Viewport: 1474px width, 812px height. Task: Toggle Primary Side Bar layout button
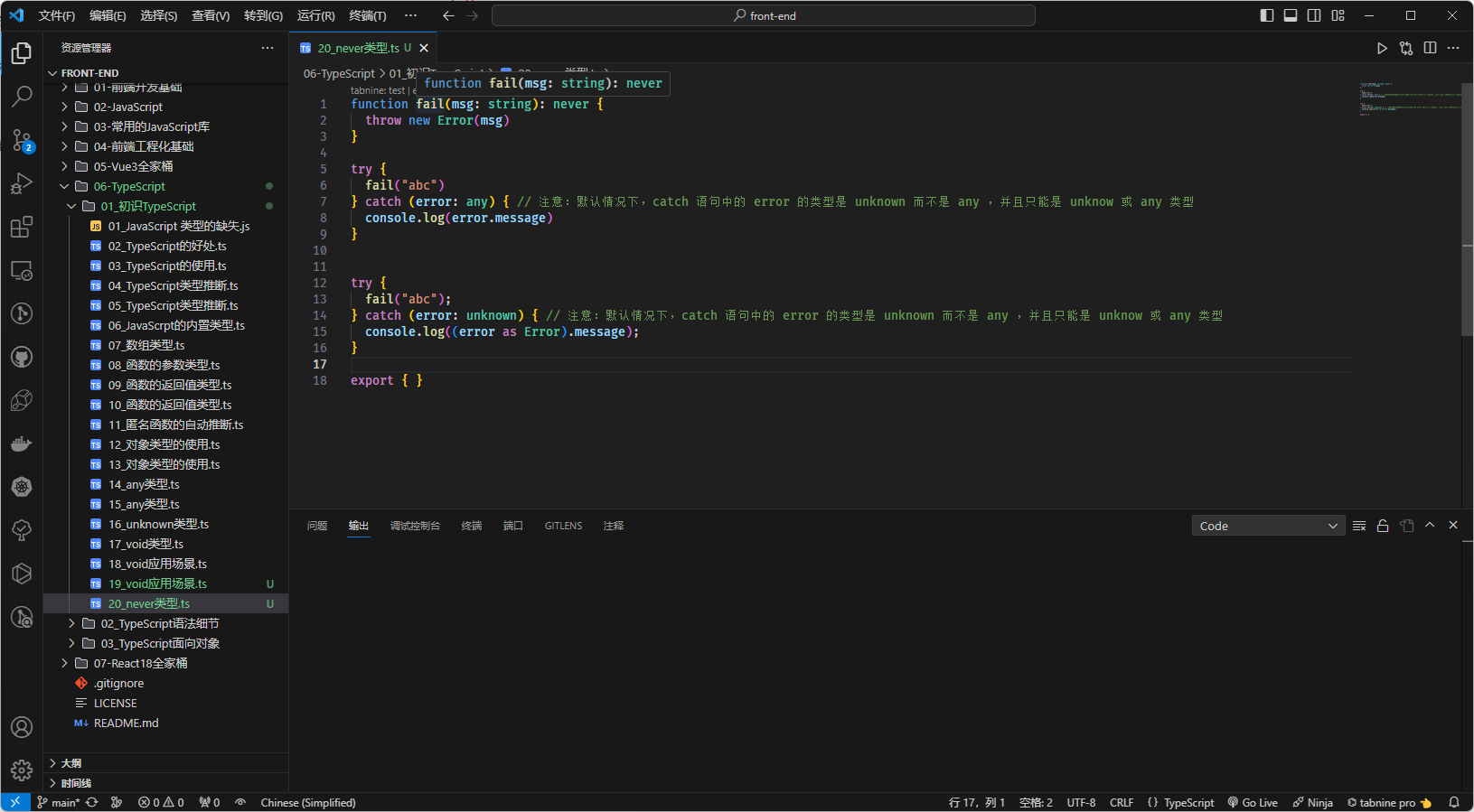click(x=1267, y=15)
